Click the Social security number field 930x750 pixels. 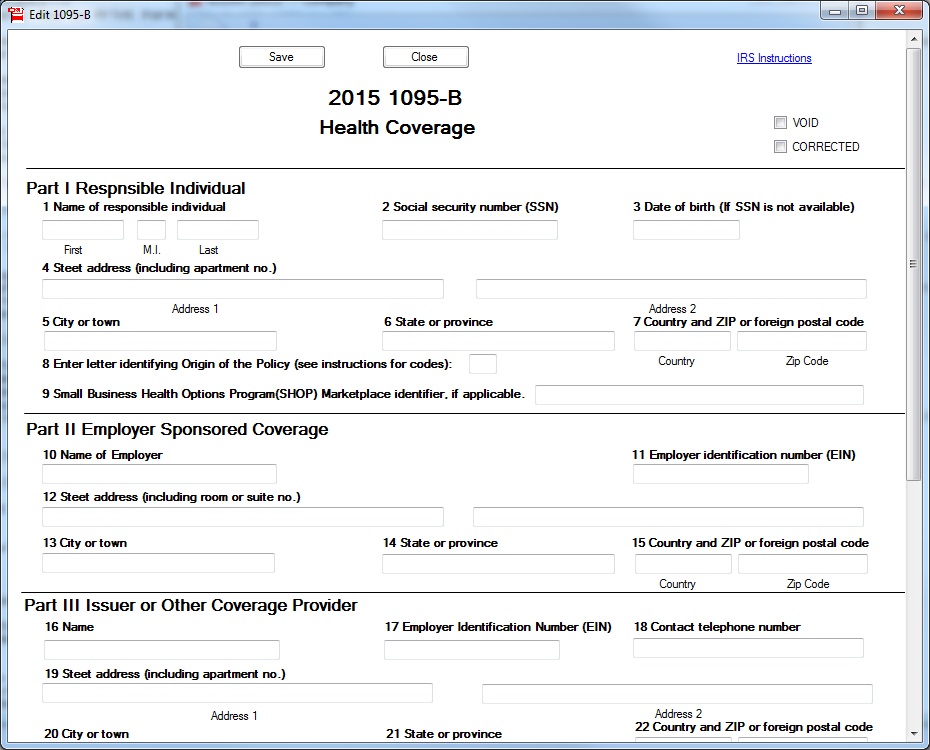coord(469,229)
